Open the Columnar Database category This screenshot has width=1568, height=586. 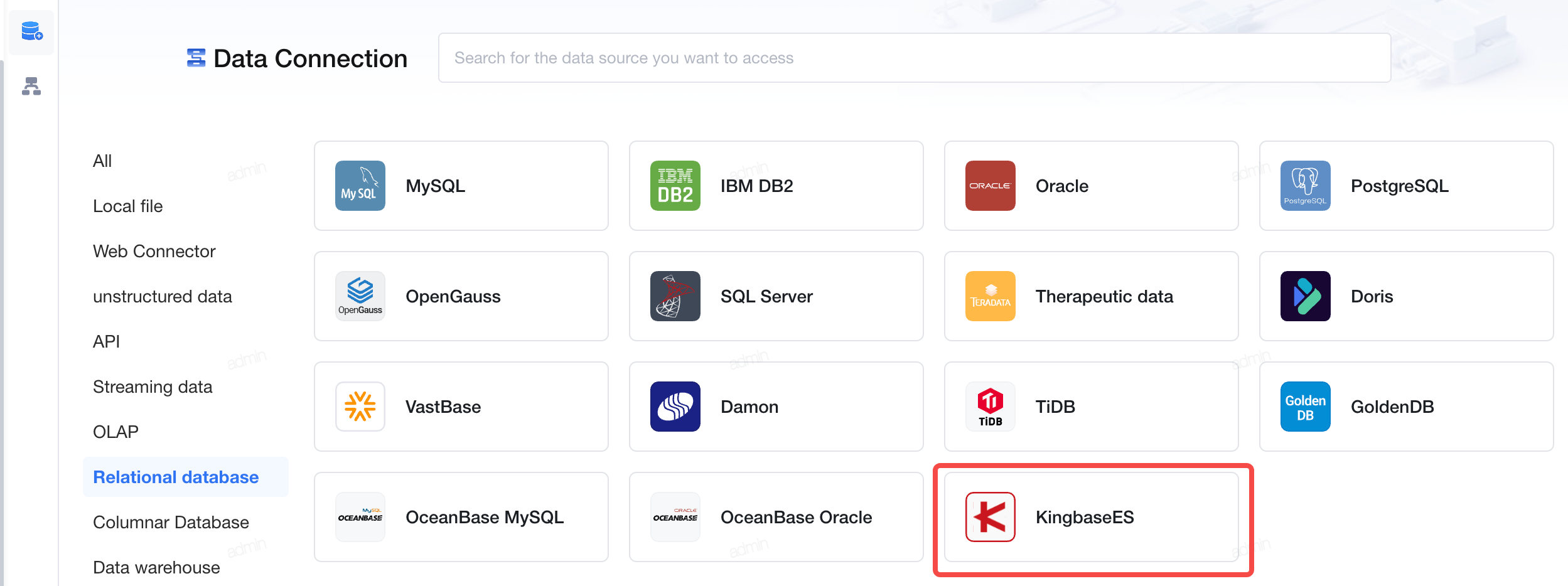tap(171, 522)
